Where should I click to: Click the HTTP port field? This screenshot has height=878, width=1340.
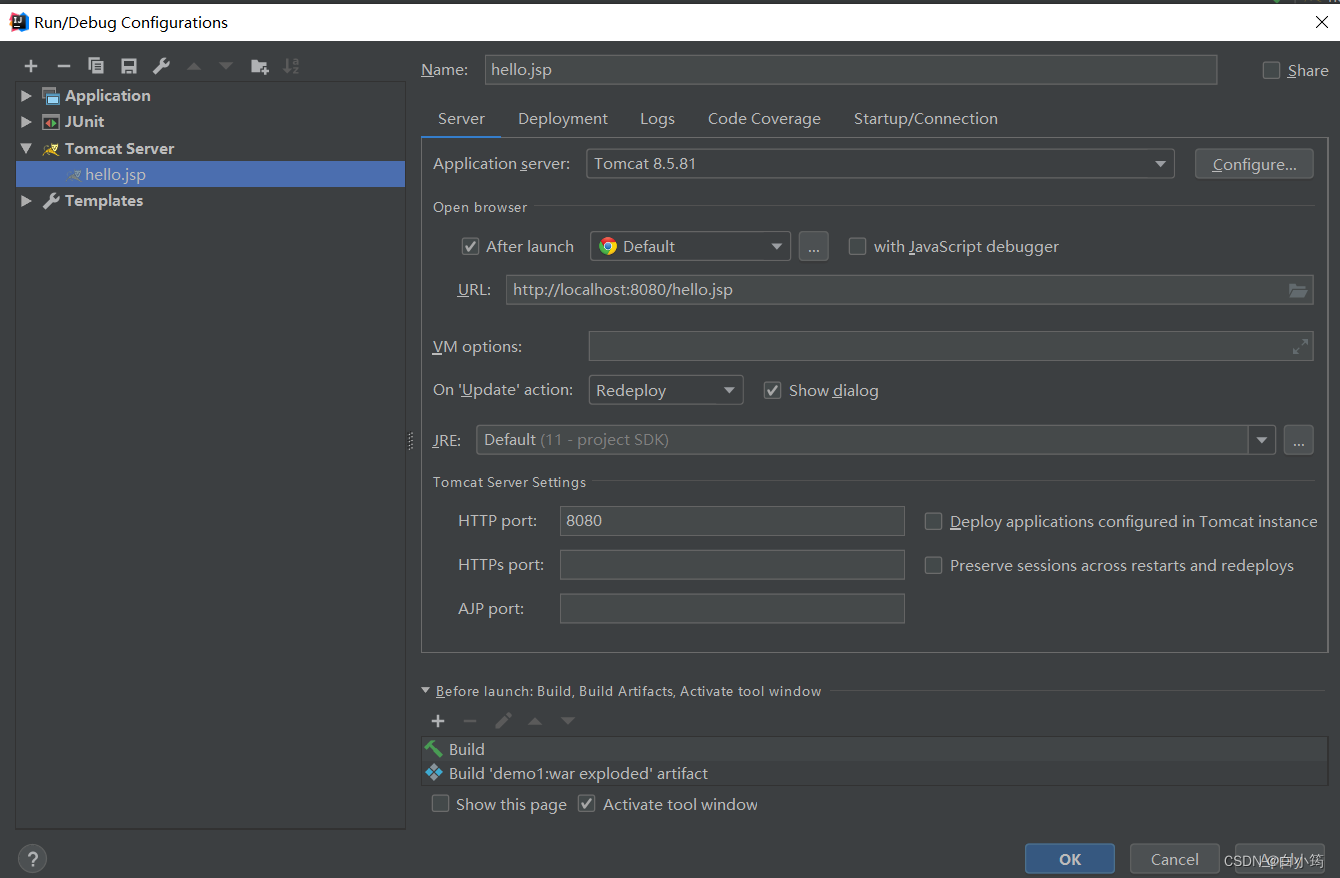point(732,521)
